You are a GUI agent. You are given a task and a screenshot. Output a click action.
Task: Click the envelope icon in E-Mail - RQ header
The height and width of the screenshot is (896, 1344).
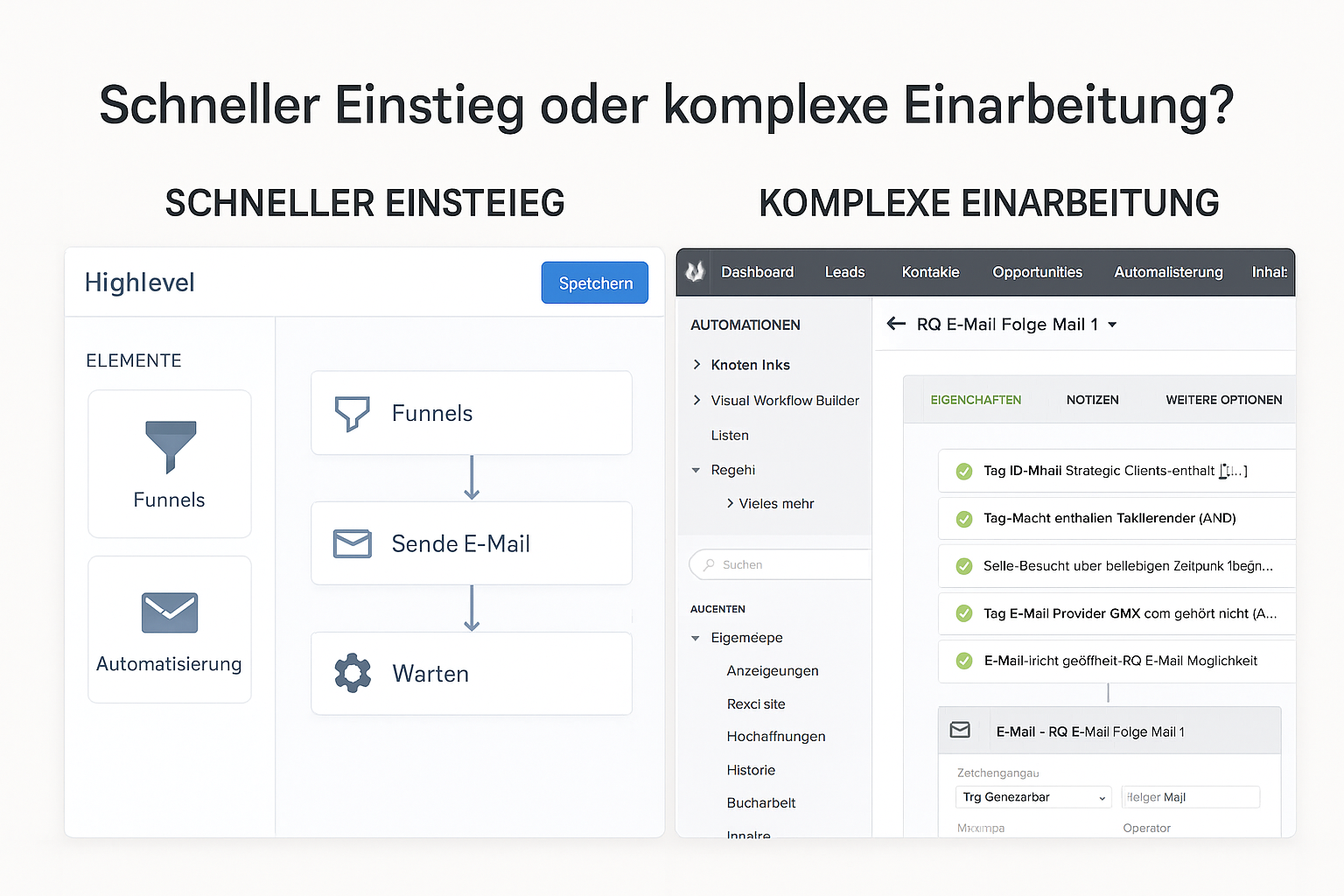(960, 730)
